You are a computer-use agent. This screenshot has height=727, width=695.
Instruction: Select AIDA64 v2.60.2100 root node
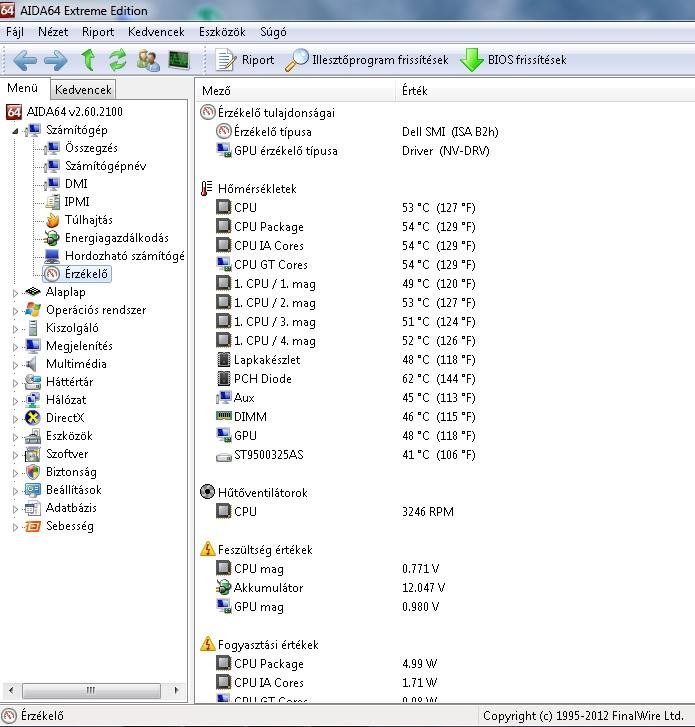pyautogui.click(x=64, y=112)
